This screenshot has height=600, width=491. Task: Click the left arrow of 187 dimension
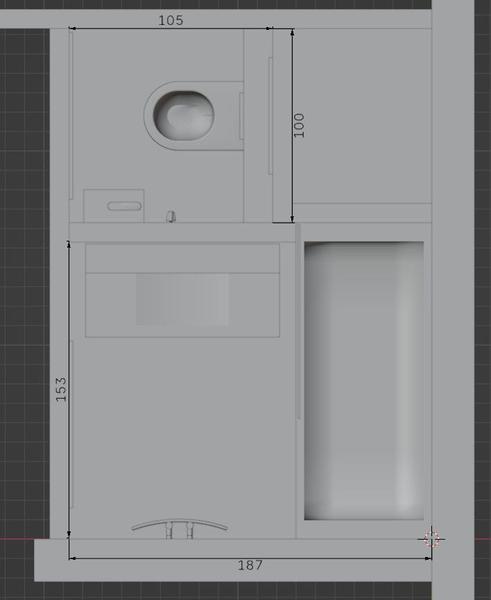(x=72, y=558)
